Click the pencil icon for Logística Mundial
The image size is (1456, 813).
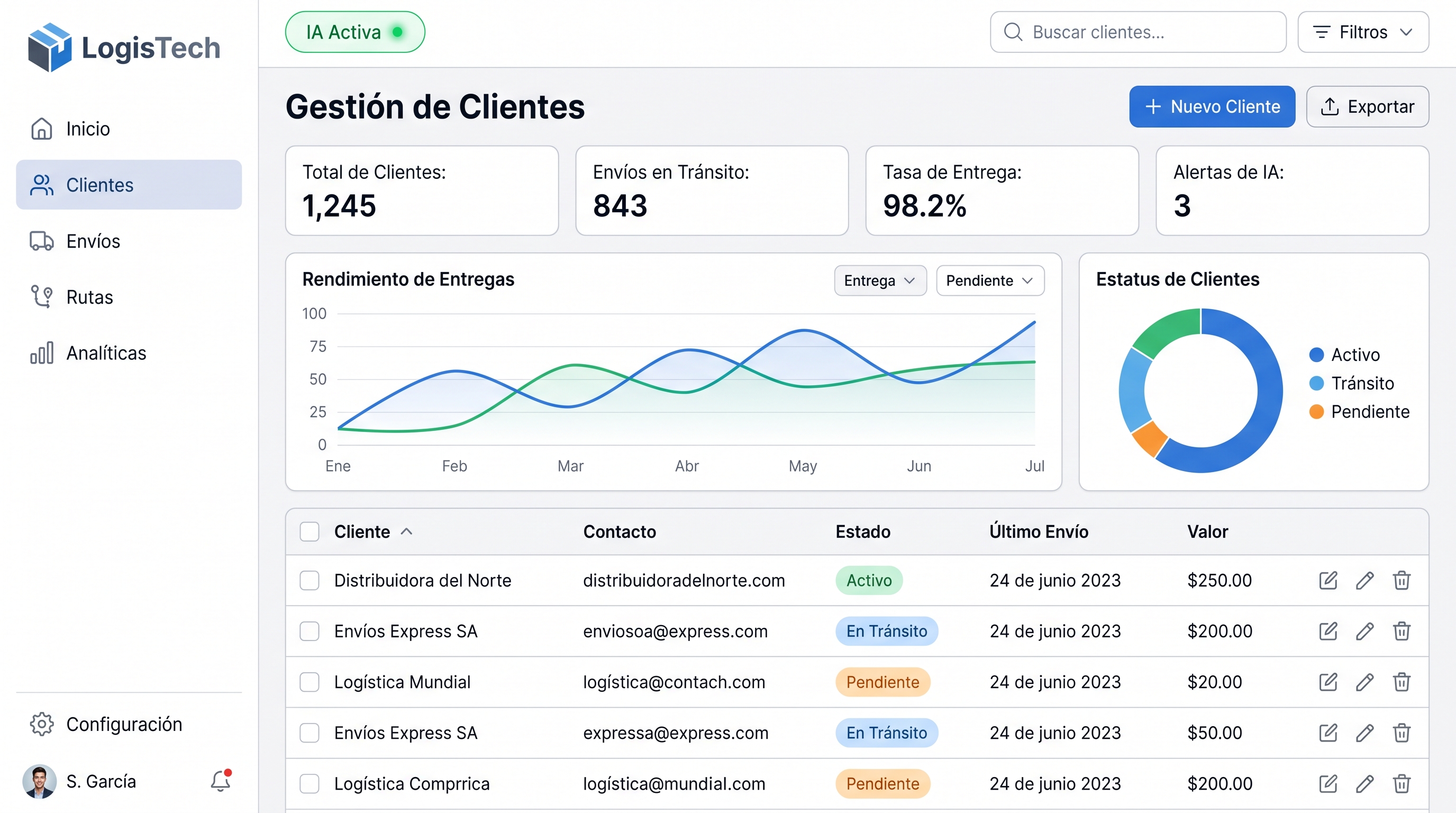click(x=1364, y=682)
